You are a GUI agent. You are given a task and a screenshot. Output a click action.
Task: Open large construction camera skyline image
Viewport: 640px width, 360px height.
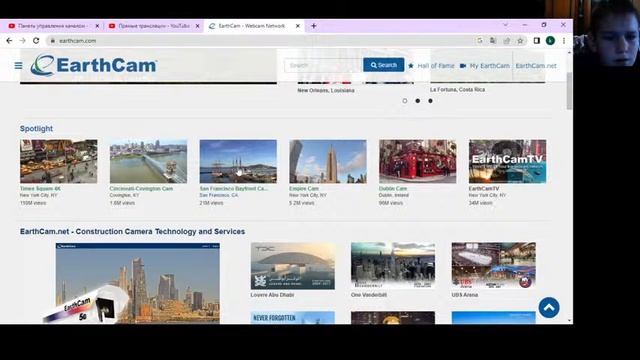pos(138,283)
